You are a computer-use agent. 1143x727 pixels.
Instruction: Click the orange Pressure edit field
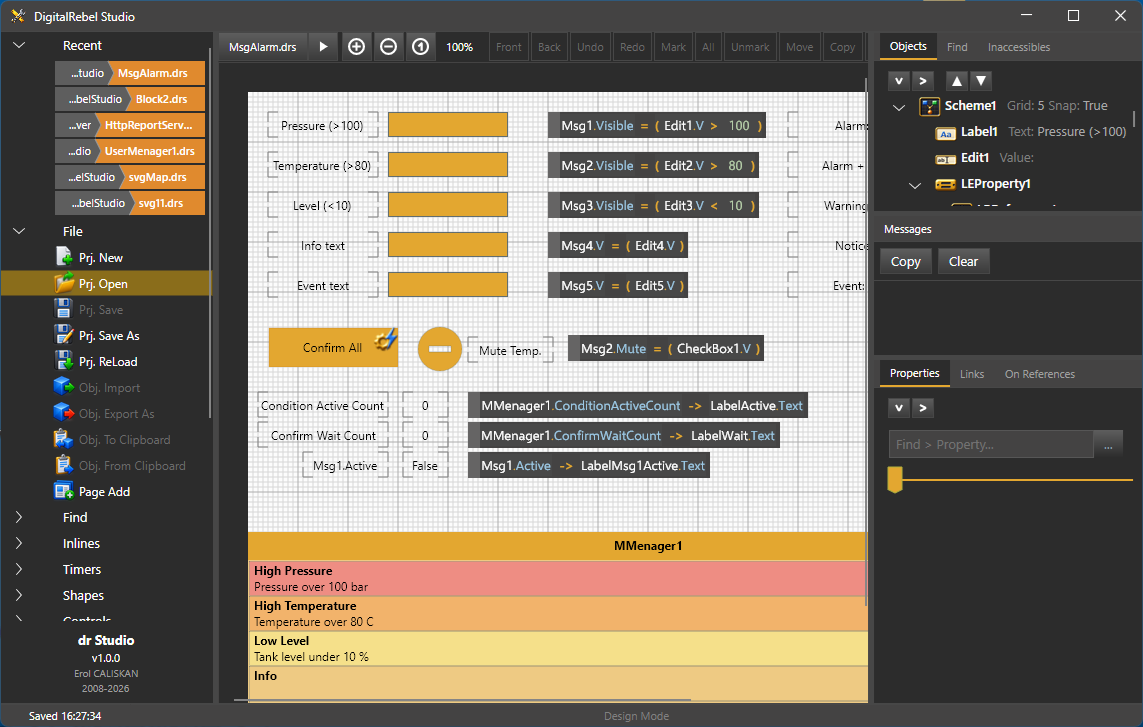[448, 125]
